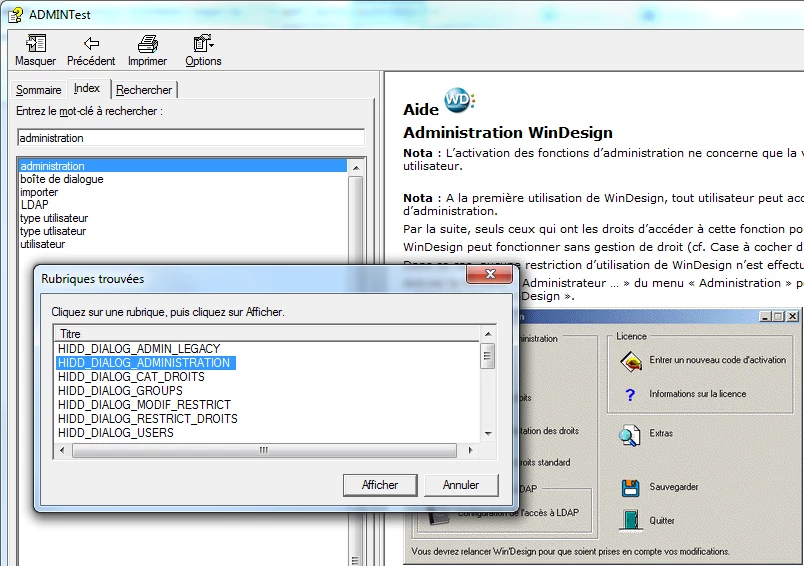The width and height of the screenshot is (804, 566).
Task: Click the topics list scroll down arrow
Action: (488, 434)
